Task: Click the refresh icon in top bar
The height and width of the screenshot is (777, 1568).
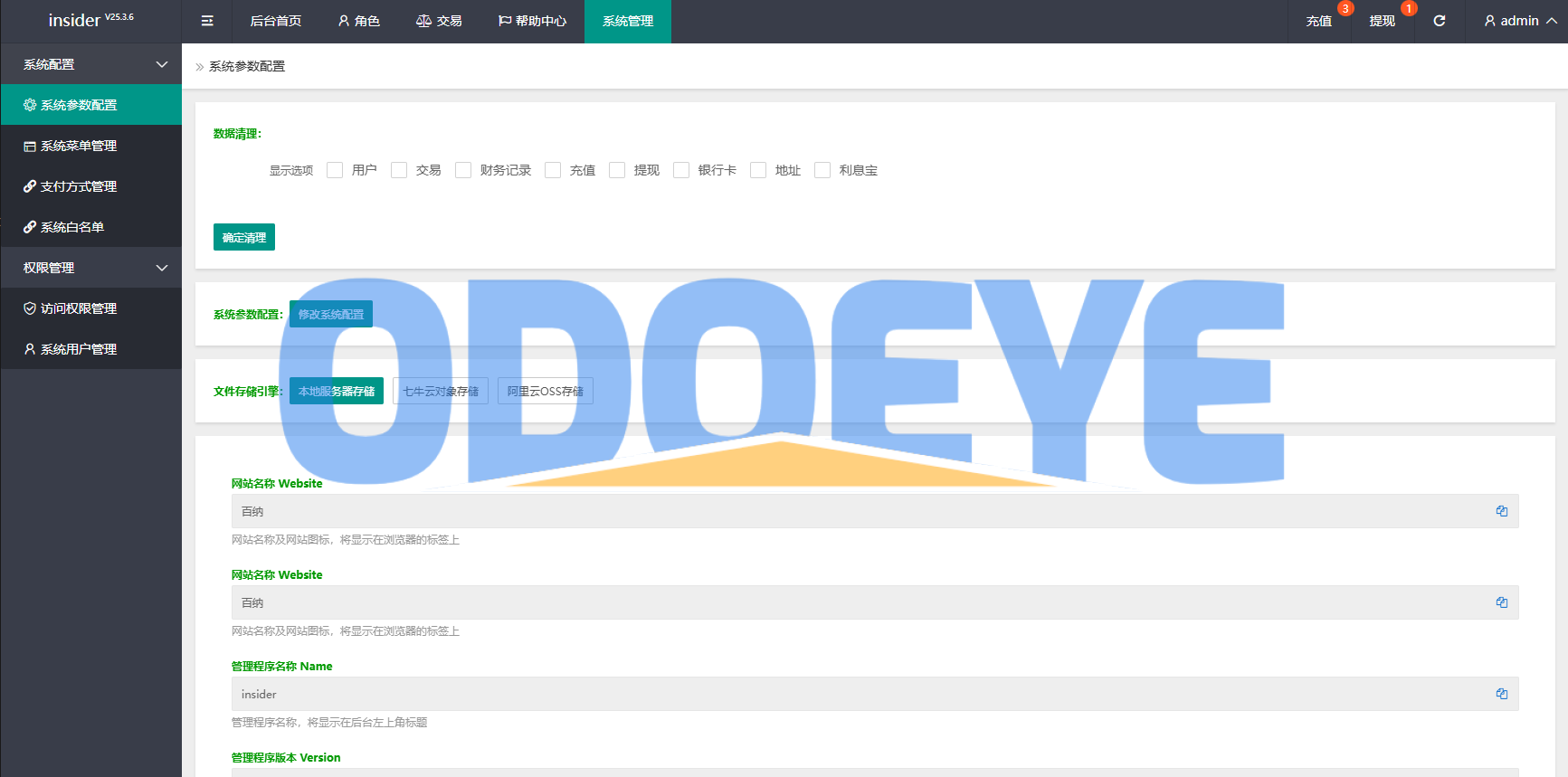Action: pyautogui.click(x=1439, y=21)
